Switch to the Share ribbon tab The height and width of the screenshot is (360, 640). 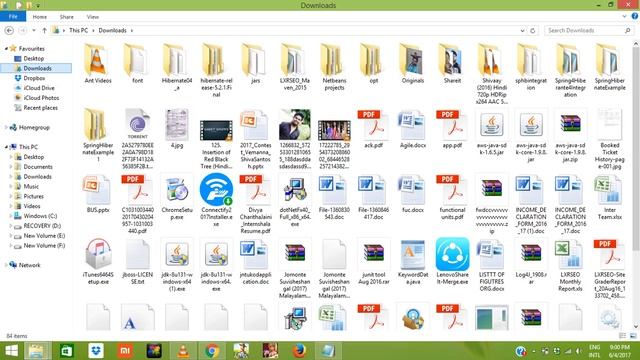point(67,17)
